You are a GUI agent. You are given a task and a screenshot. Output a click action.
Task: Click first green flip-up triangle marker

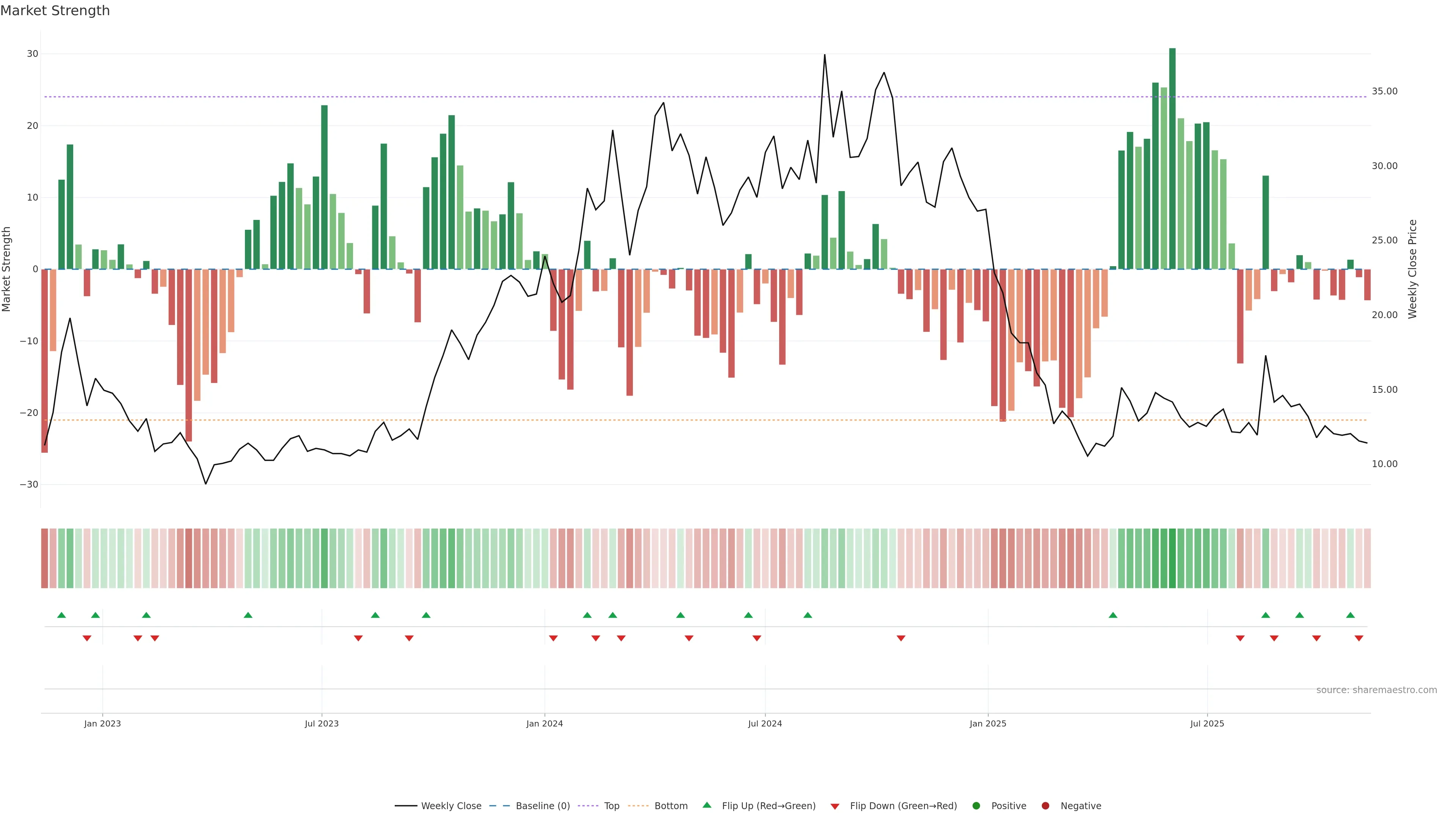[x=61, y=615]
